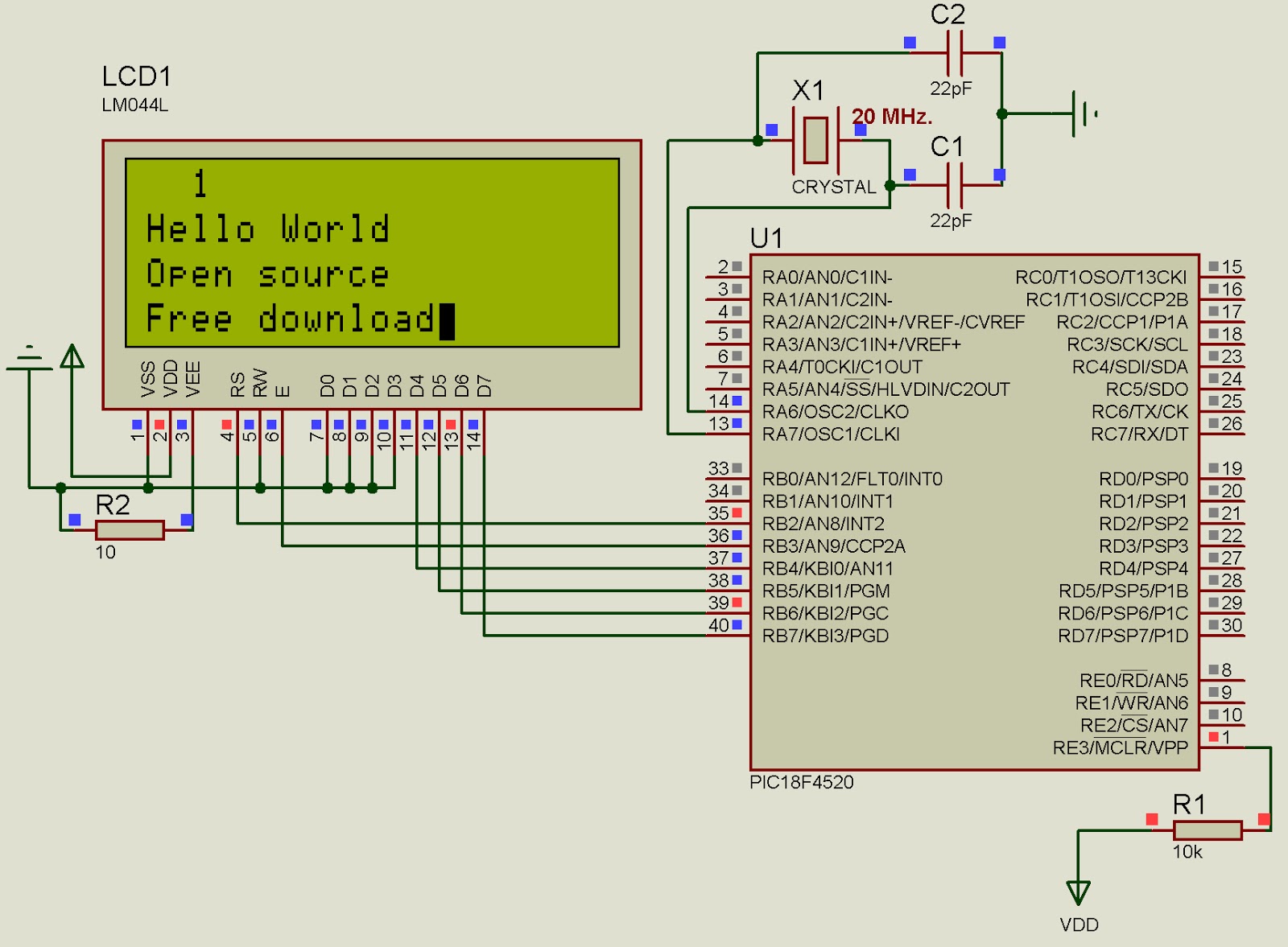
Task: Select resistor R2 body
Action: [130, 529]
